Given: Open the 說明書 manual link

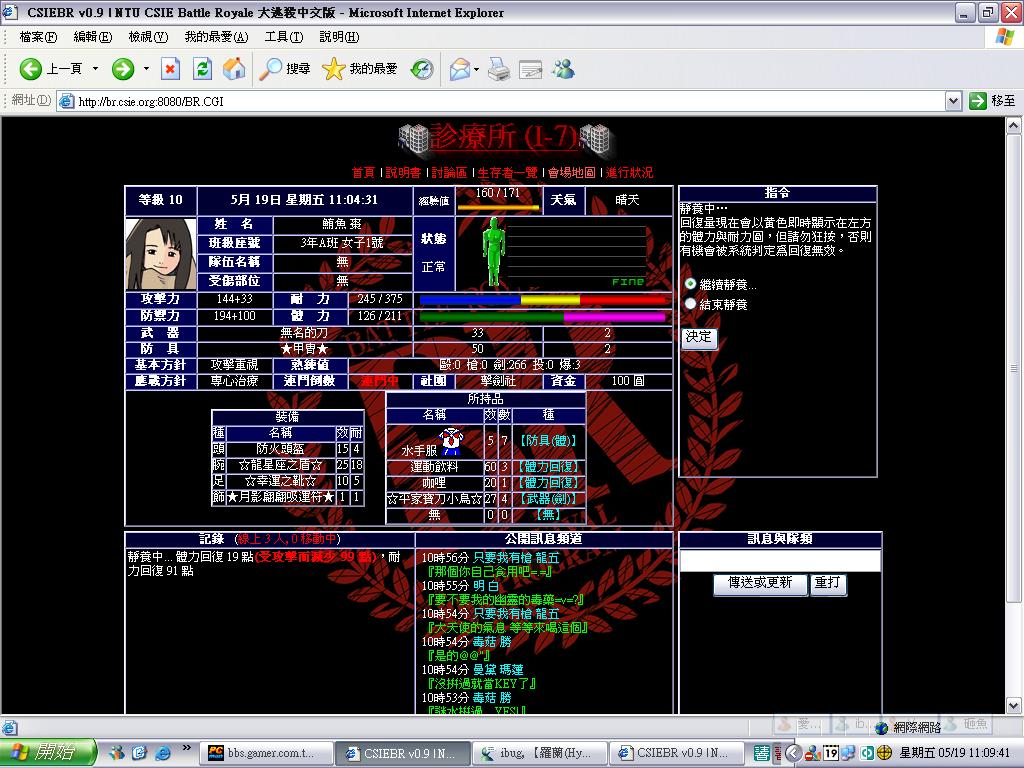Looking at the screenshot, I should tap(404, 172).
